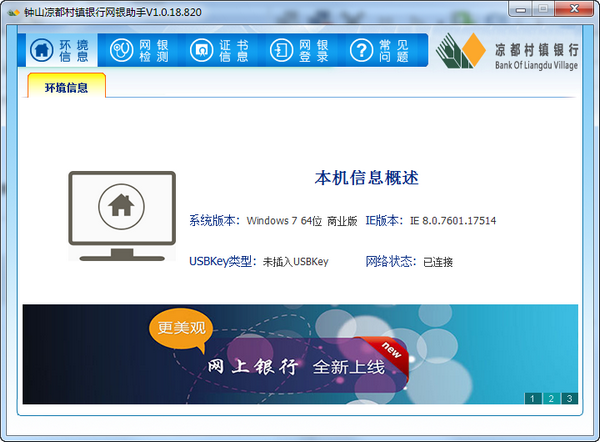600x442 pixels.
Task: Click the large monitor home icon
Action: [x=121, y=214]
